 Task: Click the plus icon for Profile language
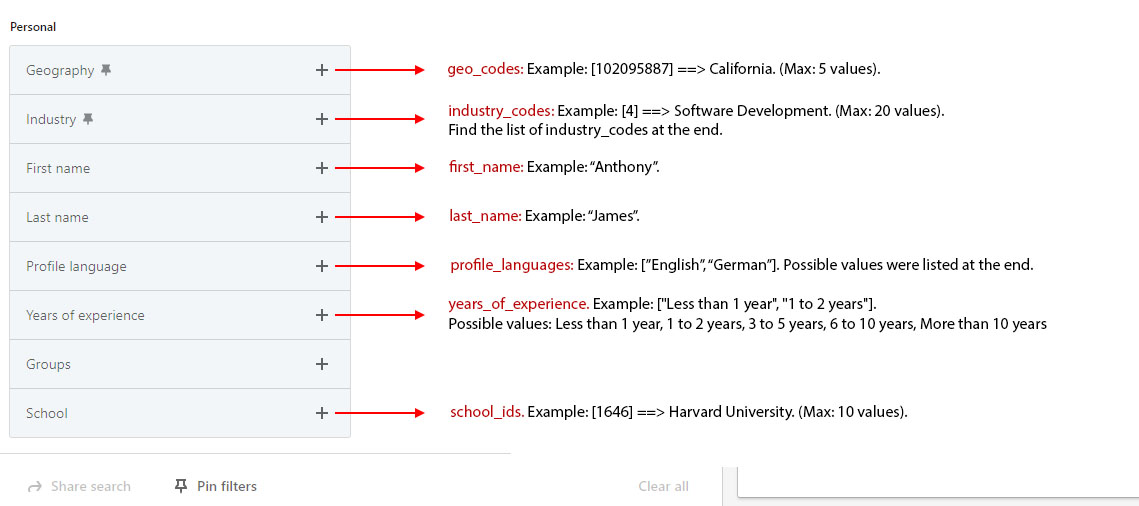tap(321, 266)
